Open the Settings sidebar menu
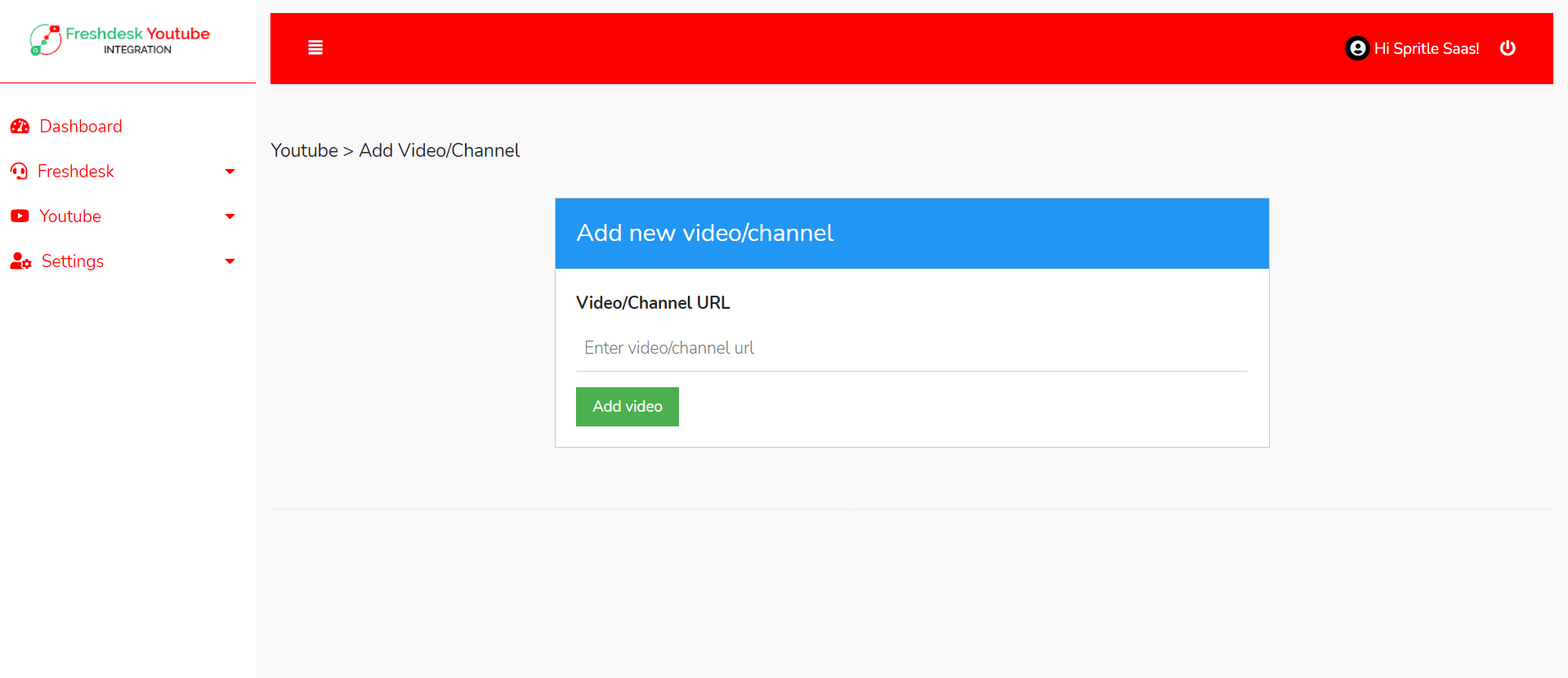The width and height of the screenshot is (1568, 678). (x=73, y=261)
